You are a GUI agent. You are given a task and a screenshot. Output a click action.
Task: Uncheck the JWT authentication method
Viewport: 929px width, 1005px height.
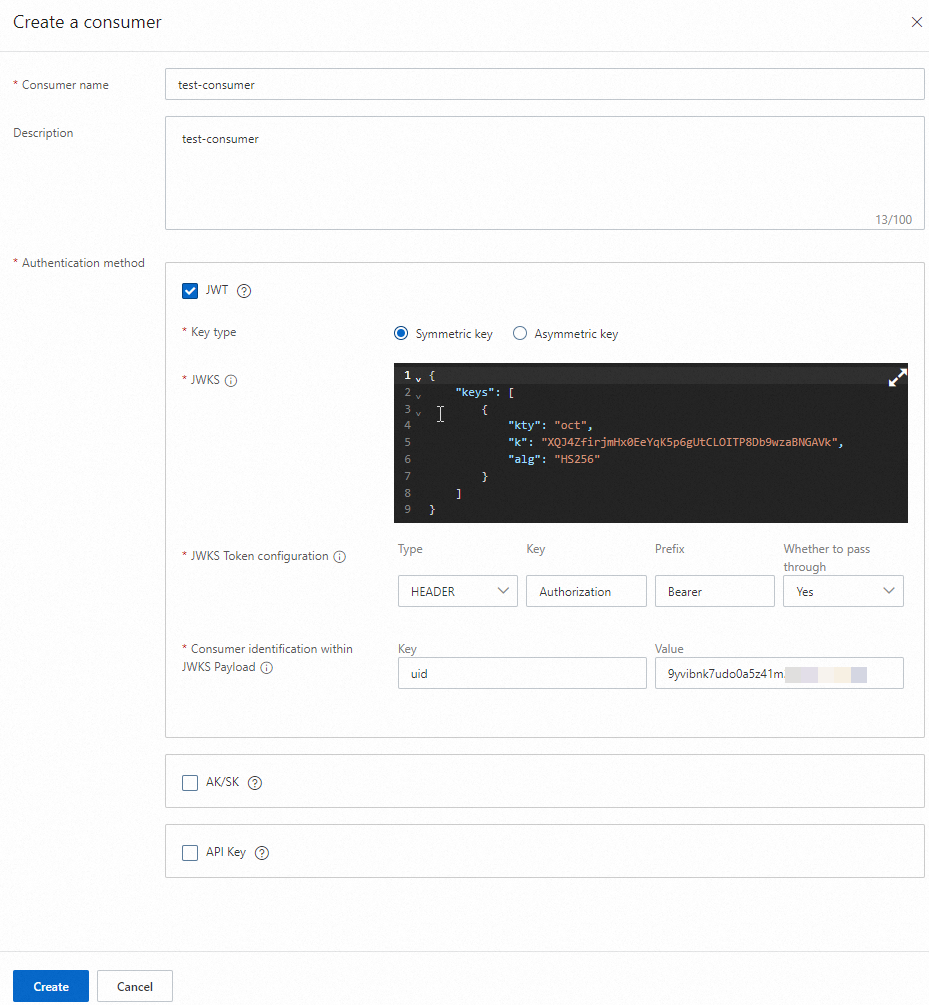(x=190, y=291)
